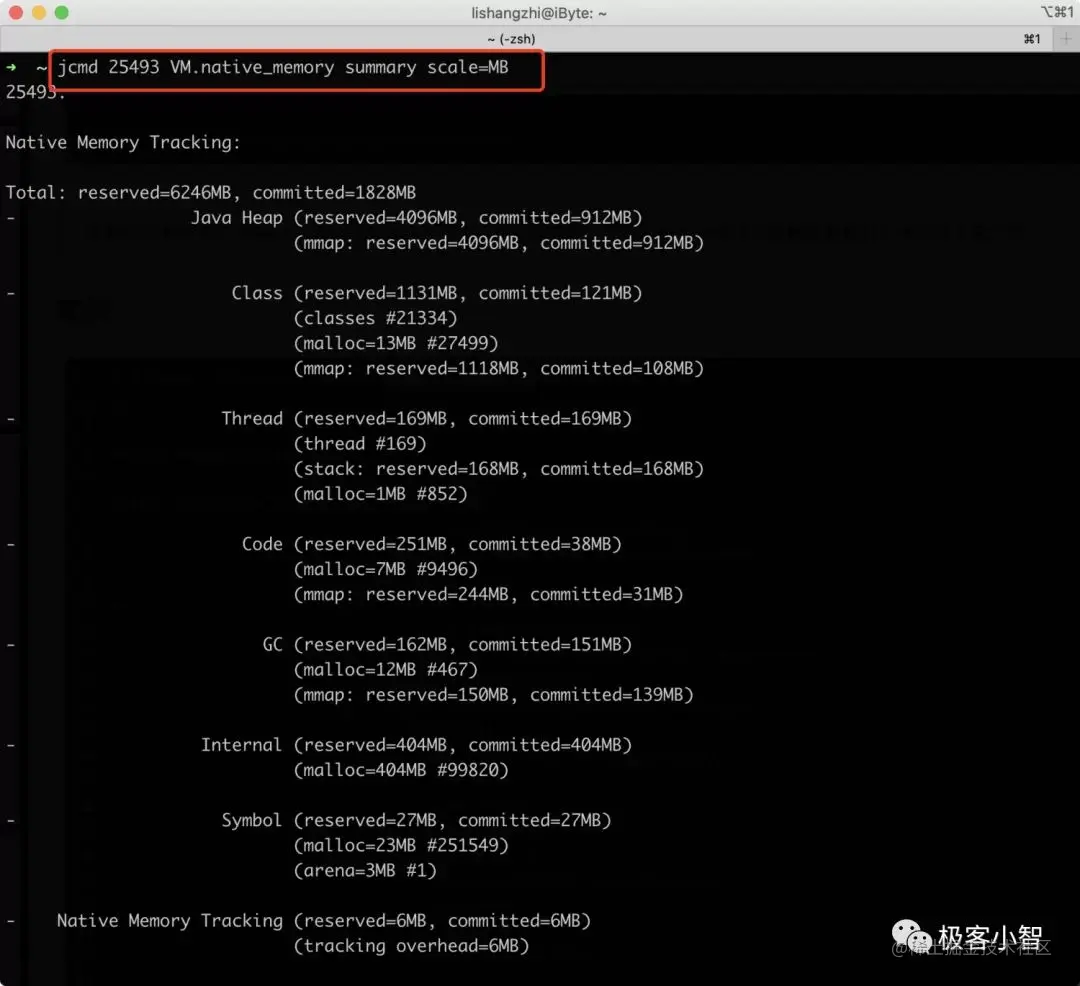This screenshot has height=986, width=1080.
Task: Click the 'Java Heap' label
Action: [237, 218]
